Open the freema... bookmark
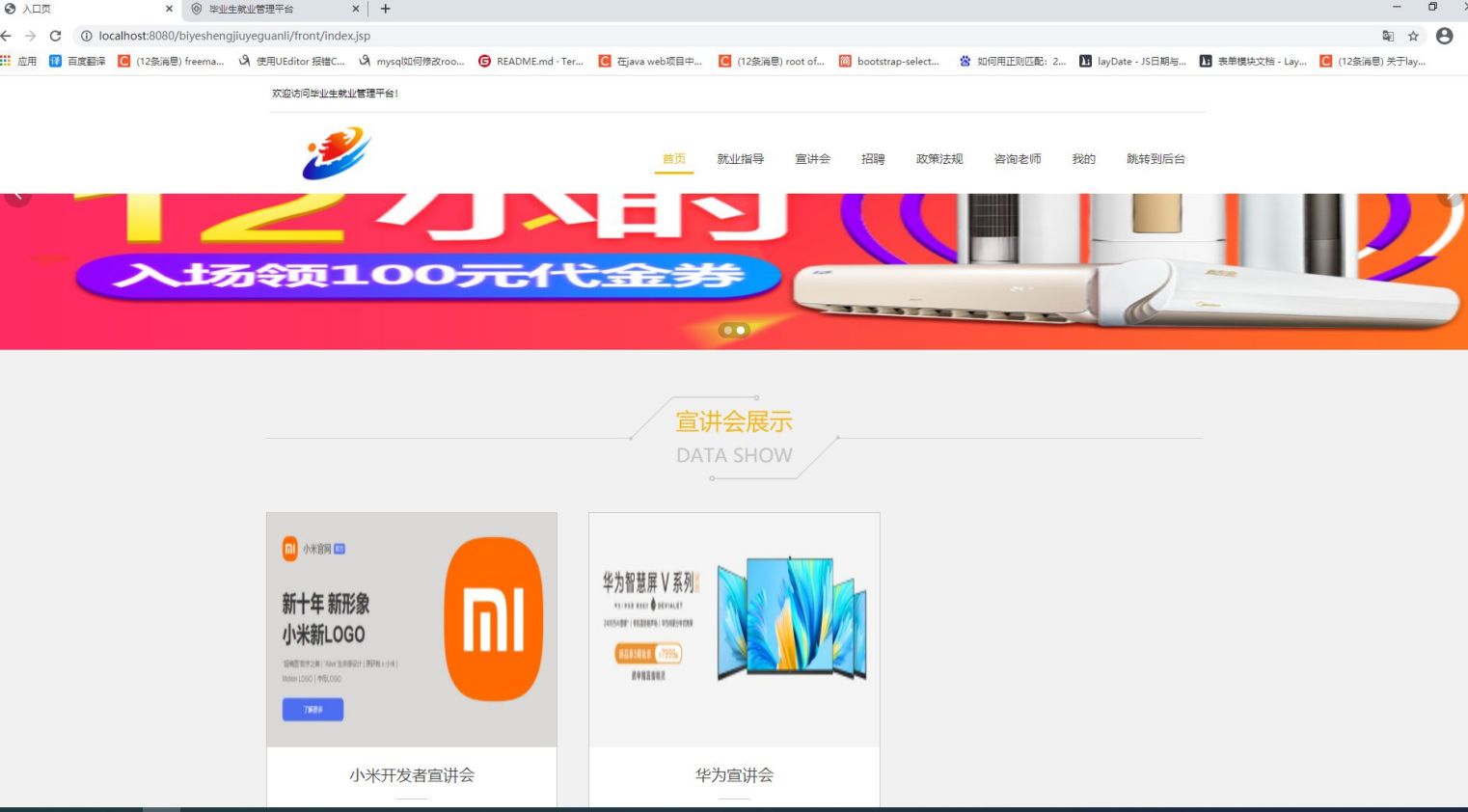 171,61
